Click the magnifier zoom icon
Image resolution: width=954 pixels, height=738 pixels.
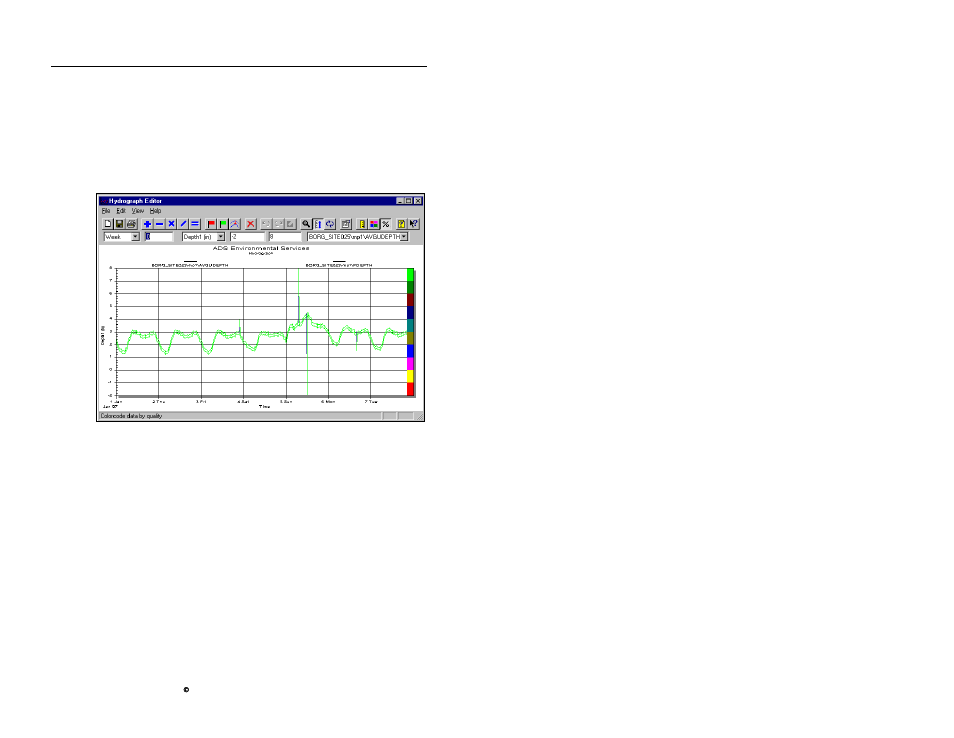pos(306,224)
